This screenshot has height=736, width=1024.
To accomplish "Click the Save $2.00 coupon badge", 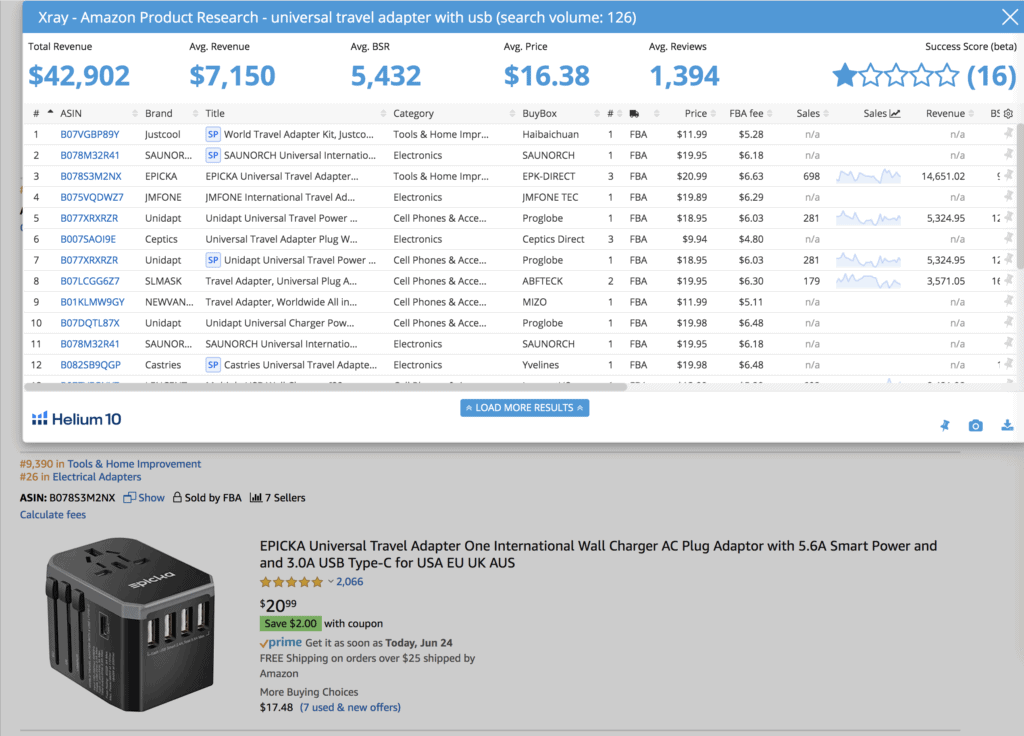I will [x=290, y=624].
